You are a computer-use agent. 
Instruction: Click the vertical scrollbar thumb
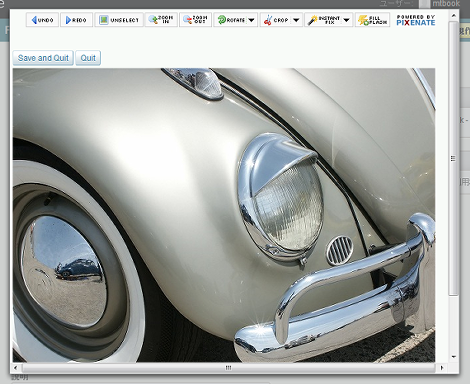coord(453,158)
